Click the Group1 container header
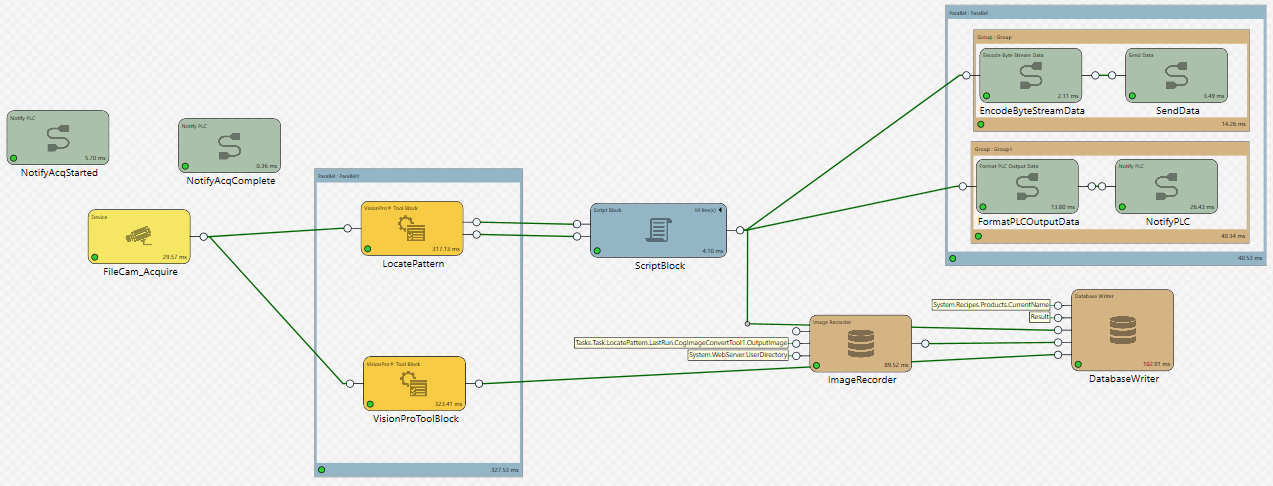 coord(1110,147)
